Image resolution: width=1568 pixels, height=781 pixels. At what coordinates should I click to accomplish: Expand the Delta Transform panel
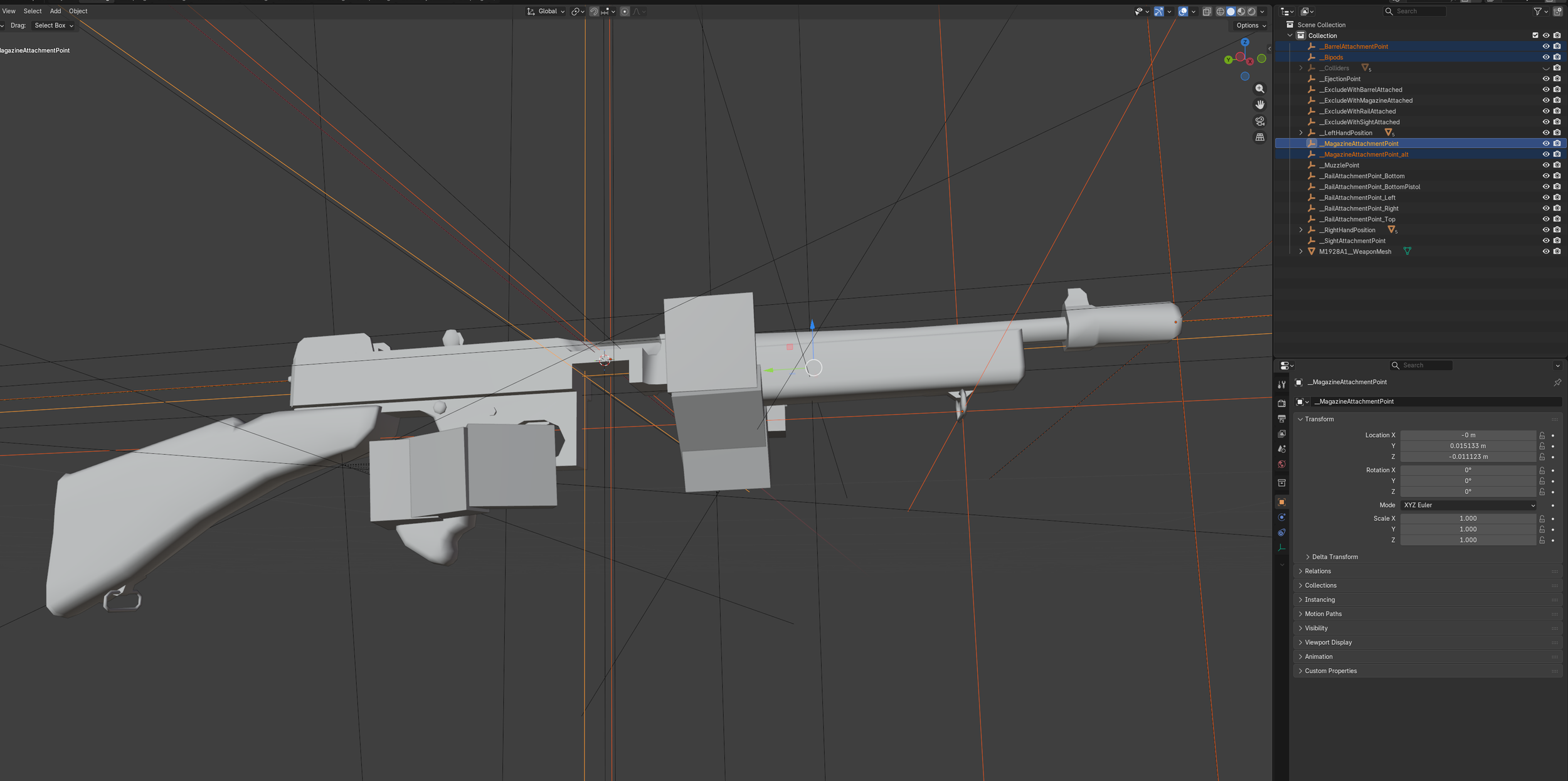(1334, 557)
